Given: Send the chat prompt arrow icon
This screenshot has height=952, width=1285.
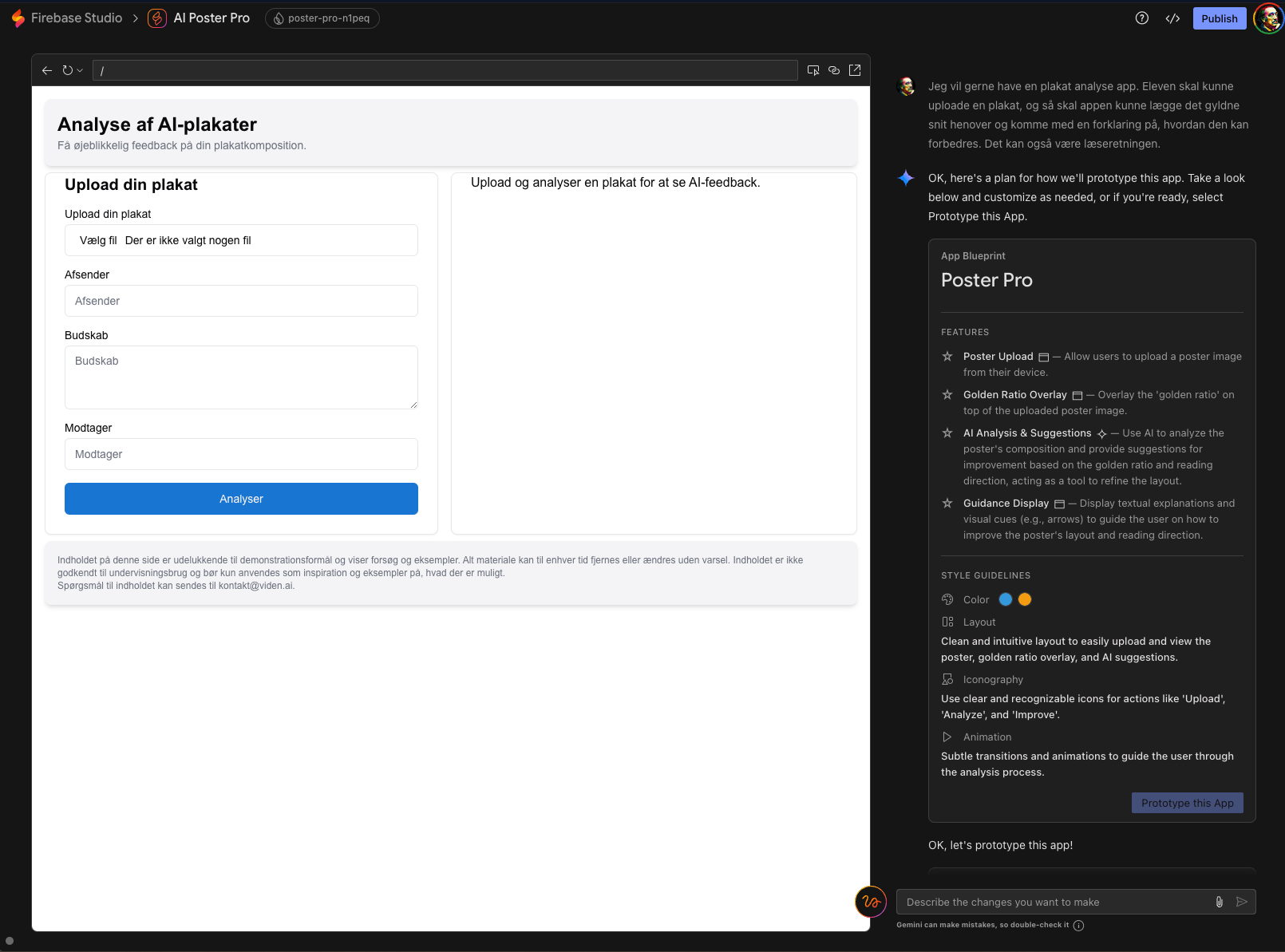Looking at the screenshot, I should point(1242,902).
